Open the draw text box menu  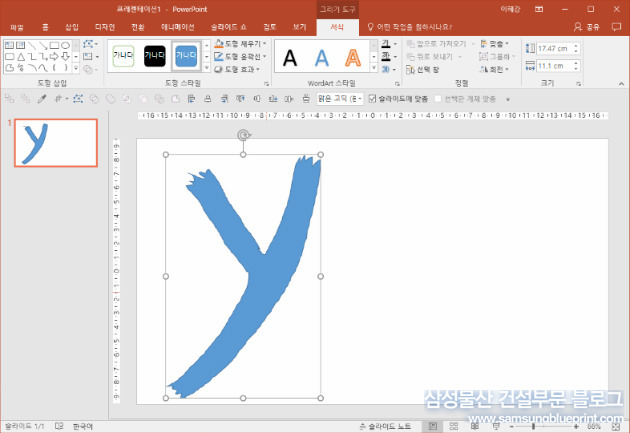click(x=90, y=57)
